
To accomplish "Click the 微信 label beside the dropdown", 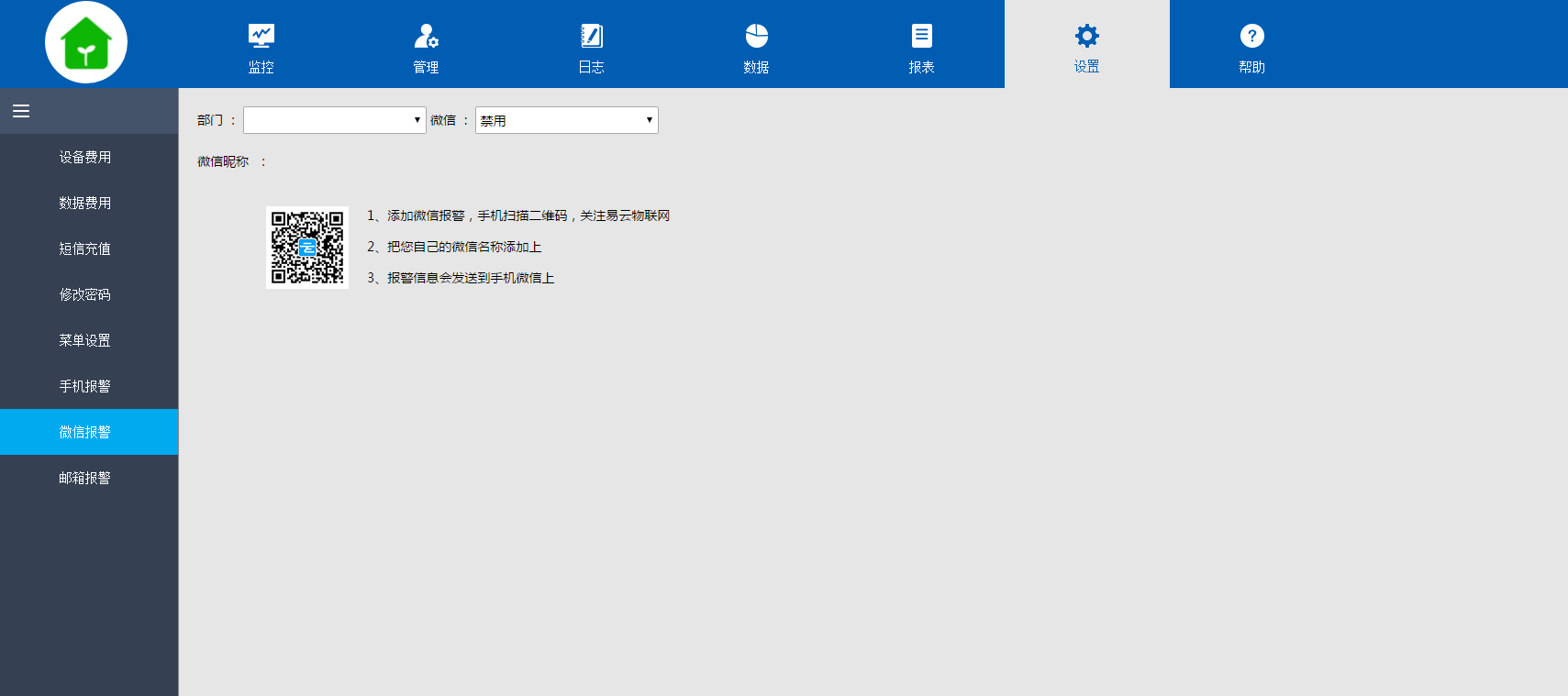I will coord(443,120).
